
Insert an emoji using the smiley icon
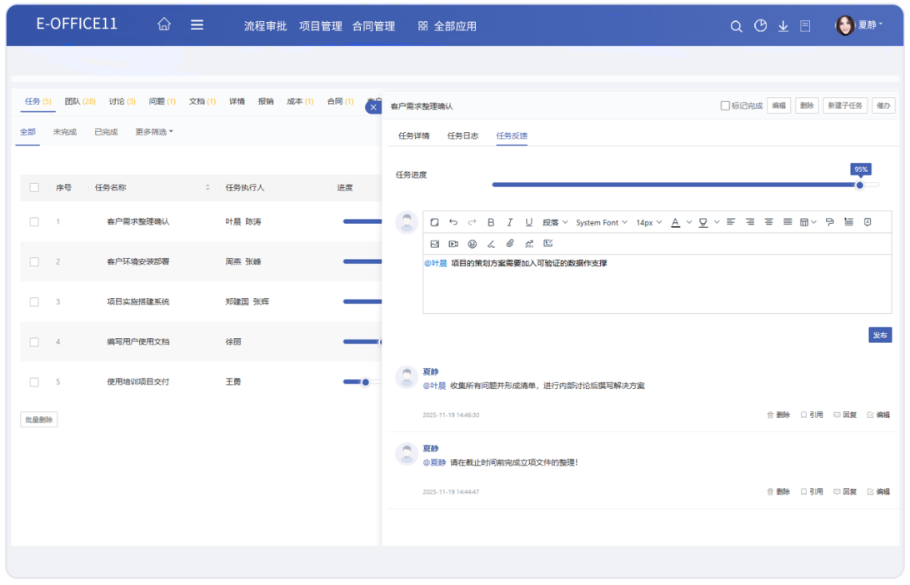472,243
